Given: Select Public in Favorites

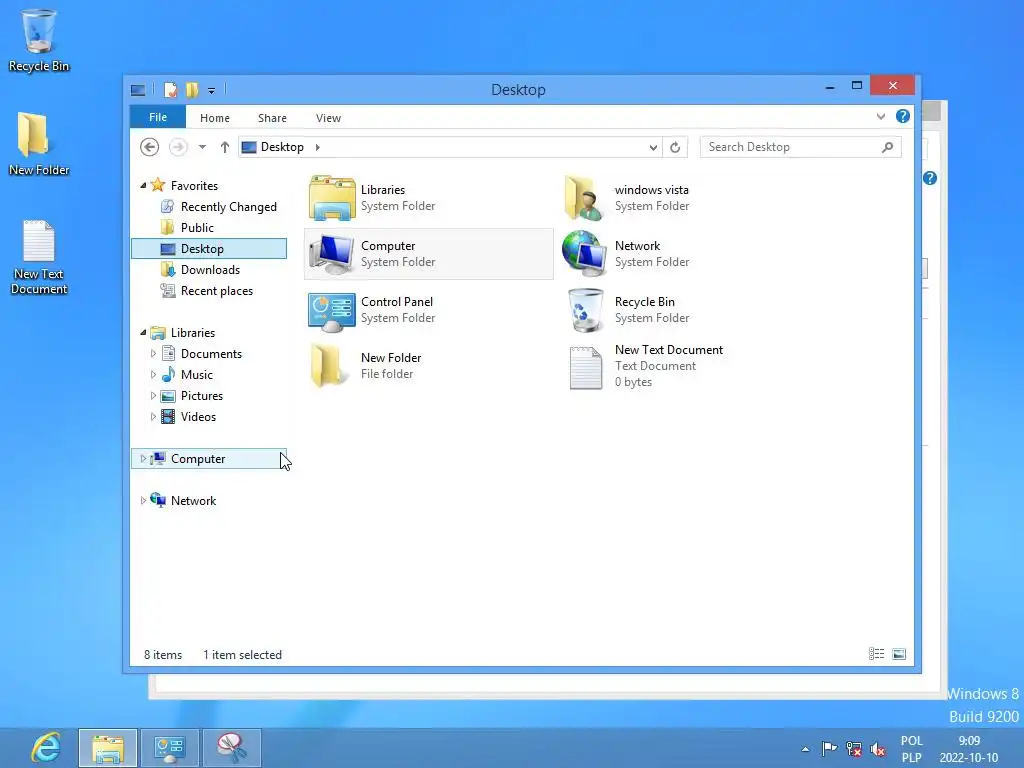Looking at the screenshot, I should tap(187, 227).
